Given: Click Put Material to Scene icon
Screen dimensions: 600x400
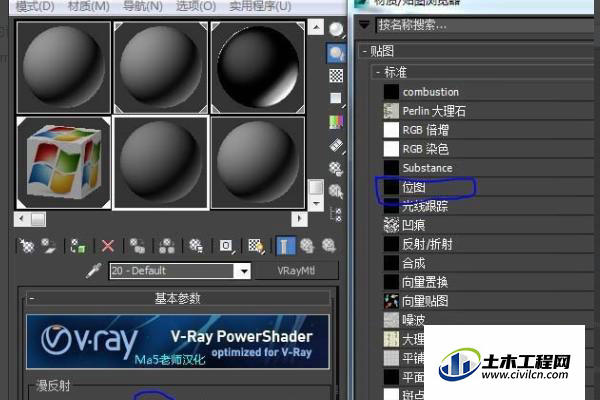Looking at the screenshot, I should [x=49, y=246].
